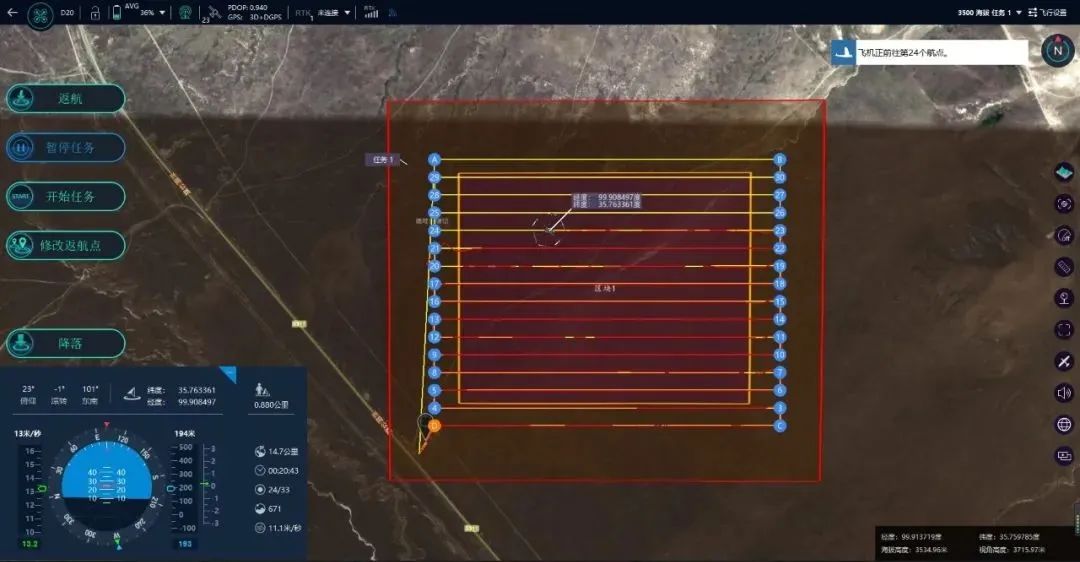The height and width of the screenshot is (562, 1080).
Task: Click the drone D20 icon
Action: (41, 15)
